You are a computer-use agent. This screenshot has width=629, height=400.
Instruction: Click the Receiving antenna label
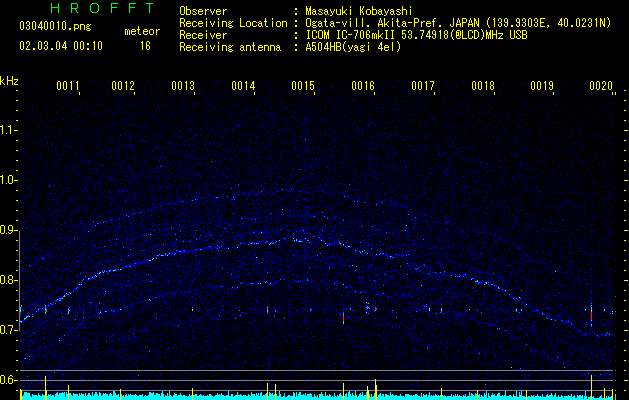coord(230,48)
